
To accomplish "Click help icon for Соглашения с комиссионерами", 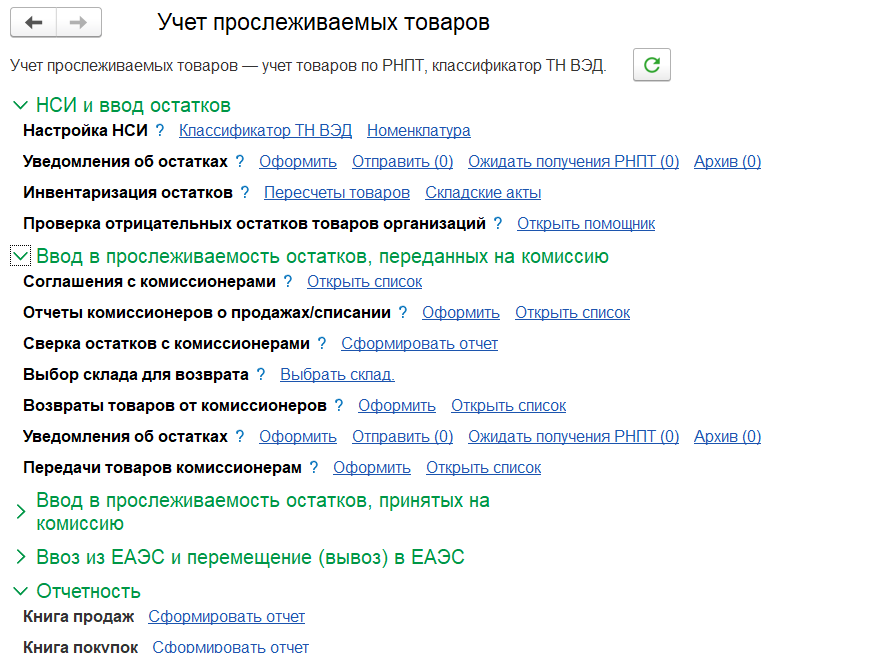I will pos(288,281).
